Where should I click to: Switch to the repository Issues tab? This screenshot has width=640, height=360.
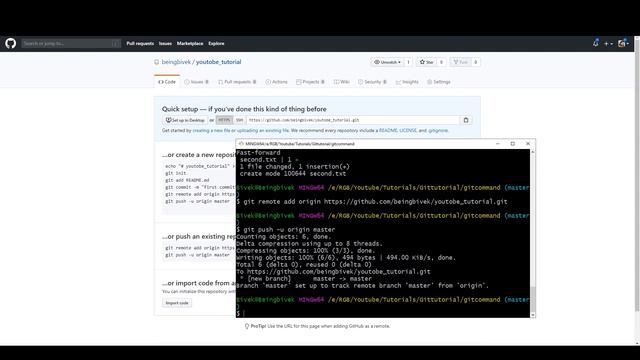[196, 82]
